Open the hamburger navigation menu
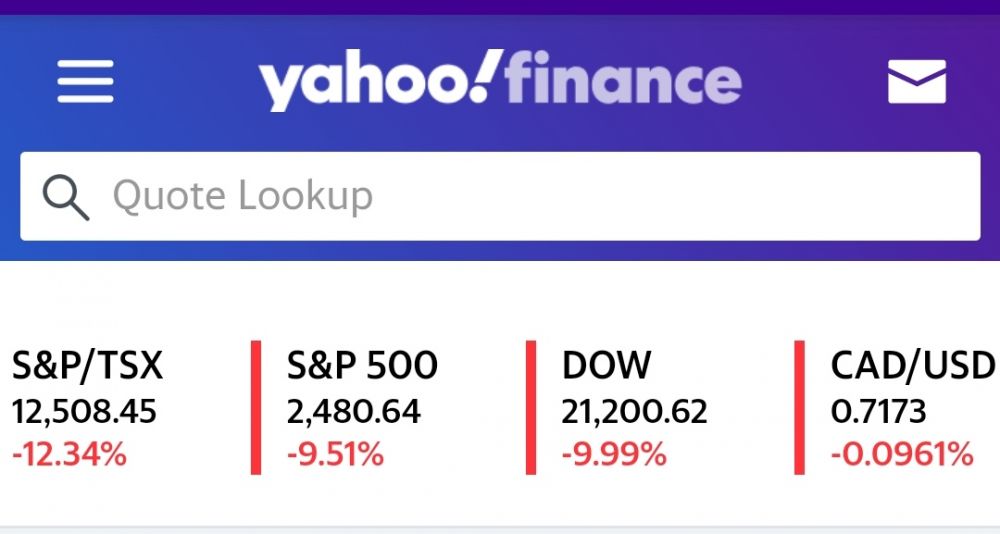Image resolution: width=1000 pixels, height=534 pixels. click(85, 81)
